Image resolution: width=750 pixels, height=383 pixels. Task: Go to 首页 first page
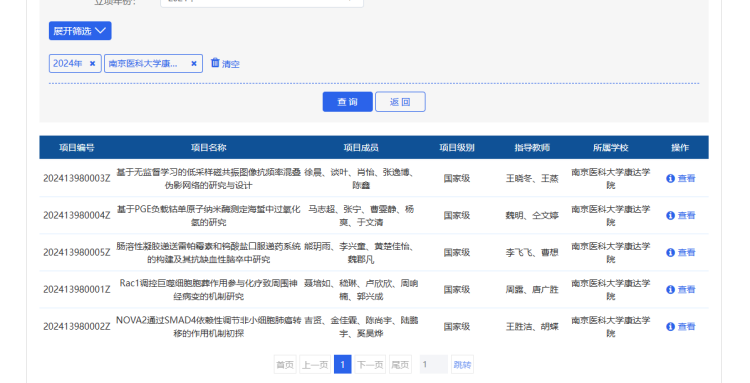click(x=285, y=365)
